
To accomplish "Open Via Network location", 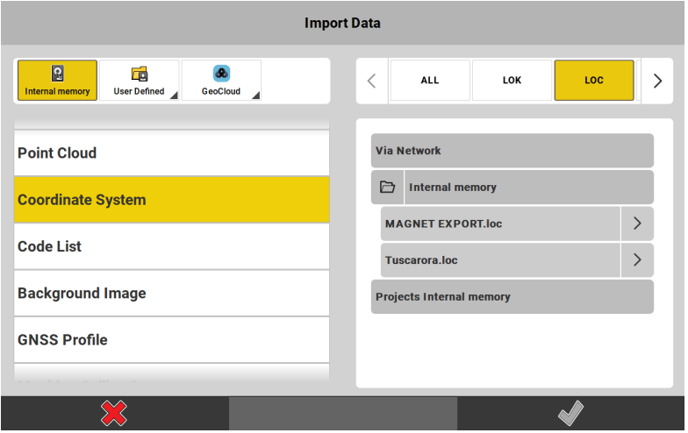I will pos(512,151).
